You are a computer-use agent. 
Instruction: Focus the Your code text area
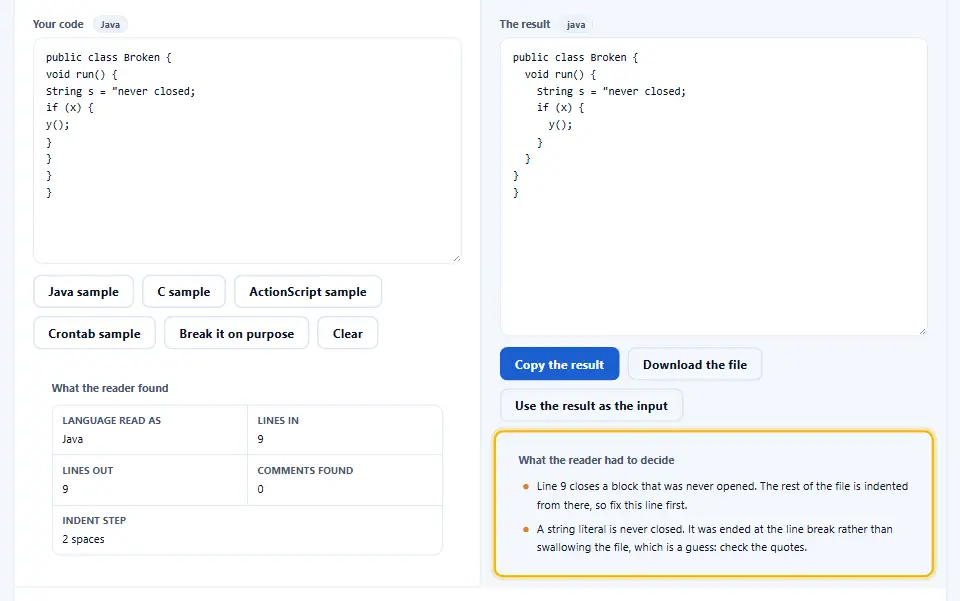(x=247, y=151)
